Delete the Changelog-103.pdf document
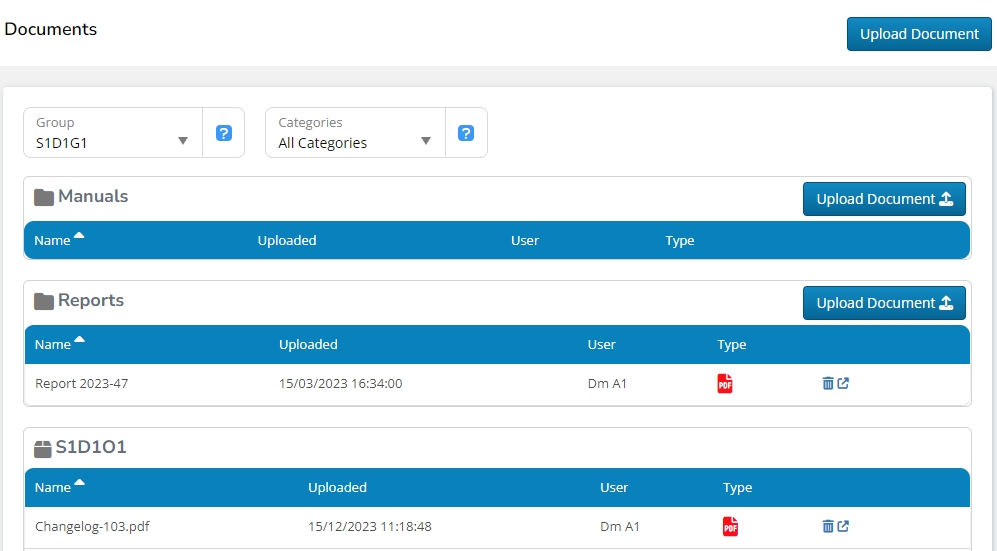This screenshot has height=551, width=997. pos(828,526)
